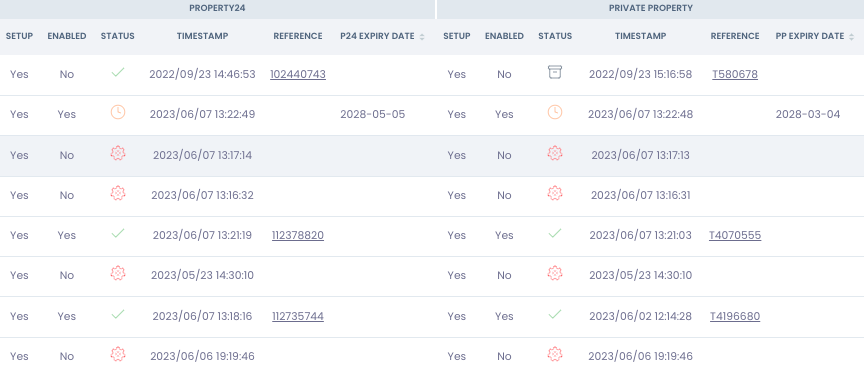This screenshot has width=864, height=376.
Task: Open reference link T580678
Action: tap(735, 74)
